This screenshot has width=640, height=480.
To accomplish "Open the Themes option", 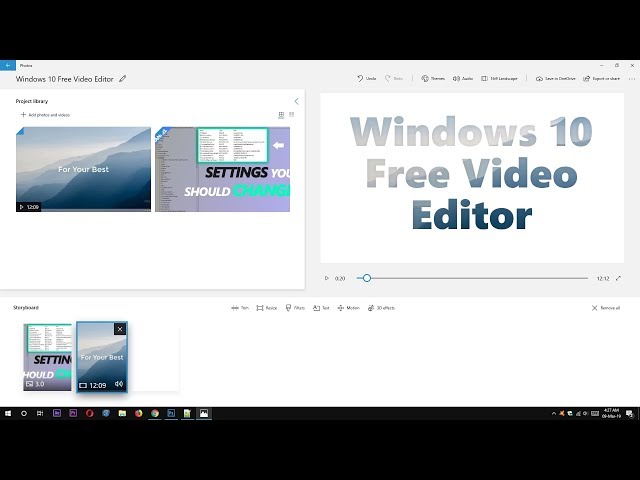I will [433, 78].
